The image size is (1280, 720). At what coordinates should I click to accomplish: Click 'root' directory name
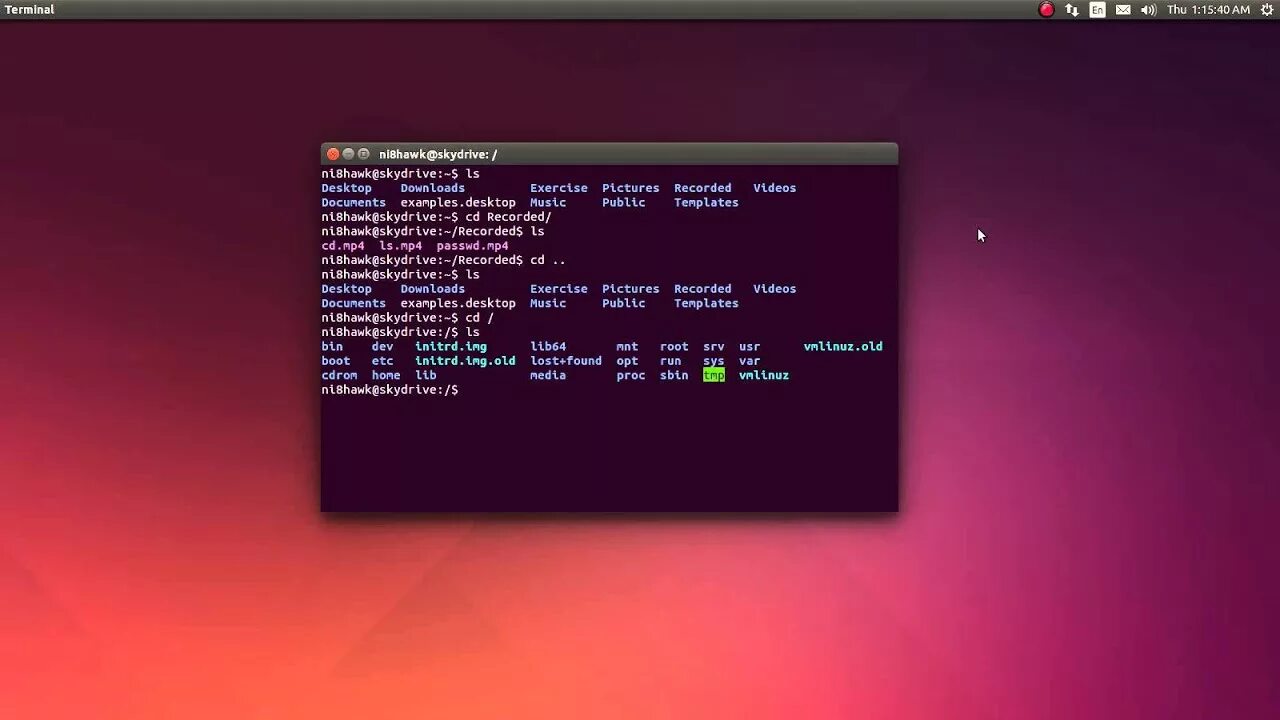(674, 347)
